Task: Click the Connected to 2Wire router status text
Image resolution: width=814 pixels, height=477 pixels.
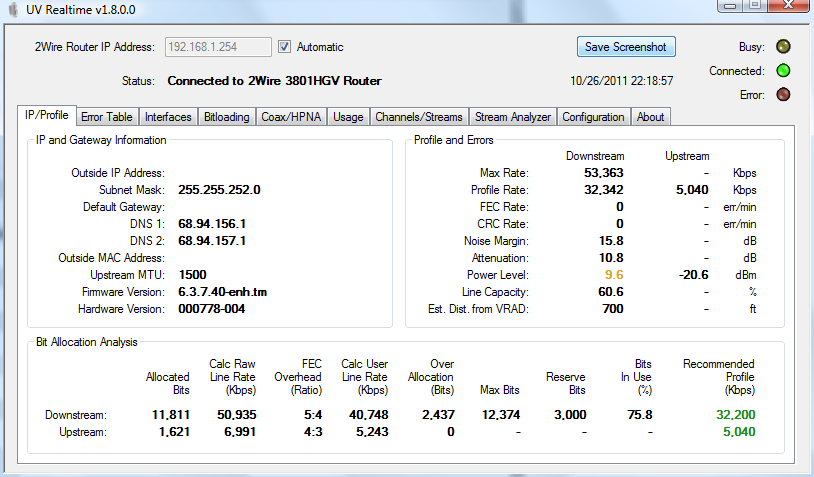Action: tap(274, 80)
